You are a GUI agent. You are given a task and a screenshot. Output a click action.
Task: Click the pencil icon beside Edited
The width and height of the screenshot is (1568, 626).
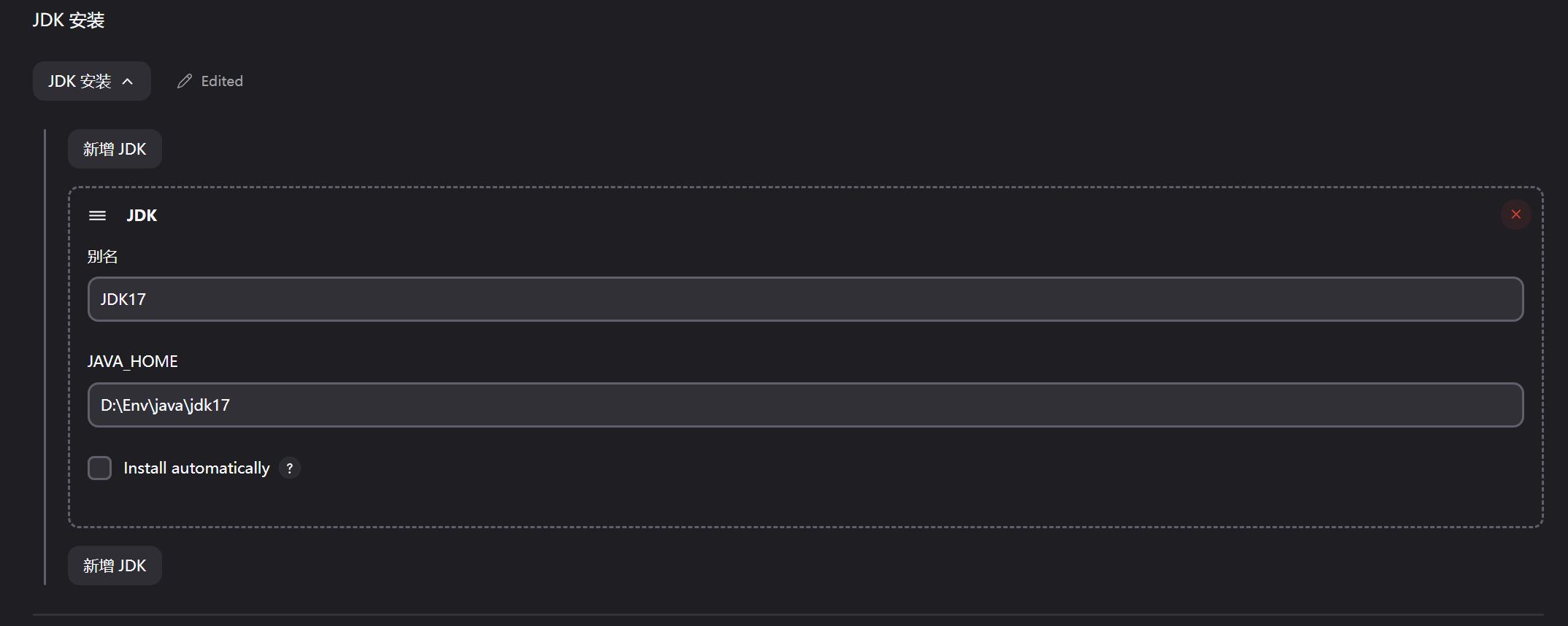185,81
